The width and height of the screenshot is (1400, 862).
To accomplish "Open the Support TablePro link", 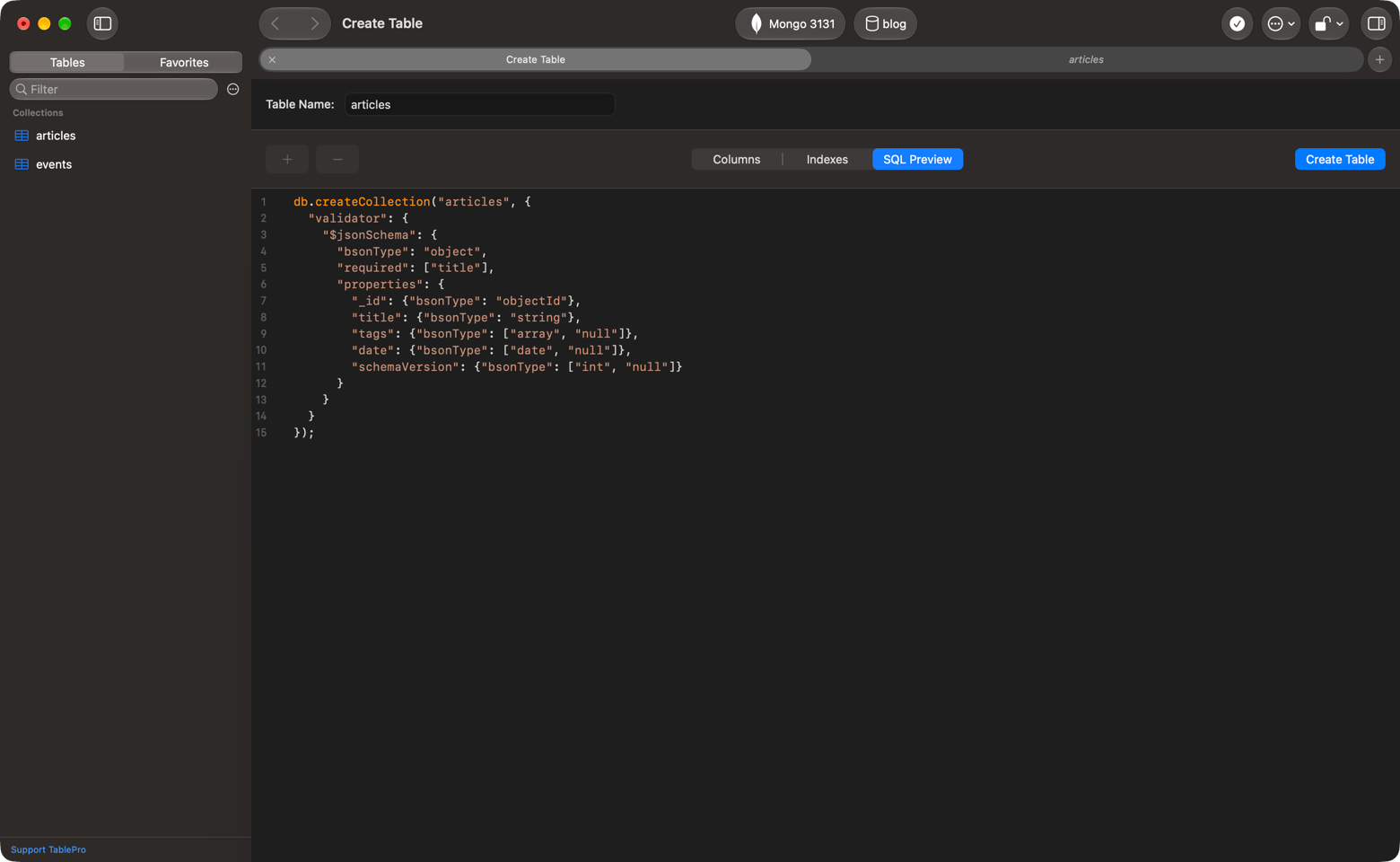I will click(x=48, y=849).
